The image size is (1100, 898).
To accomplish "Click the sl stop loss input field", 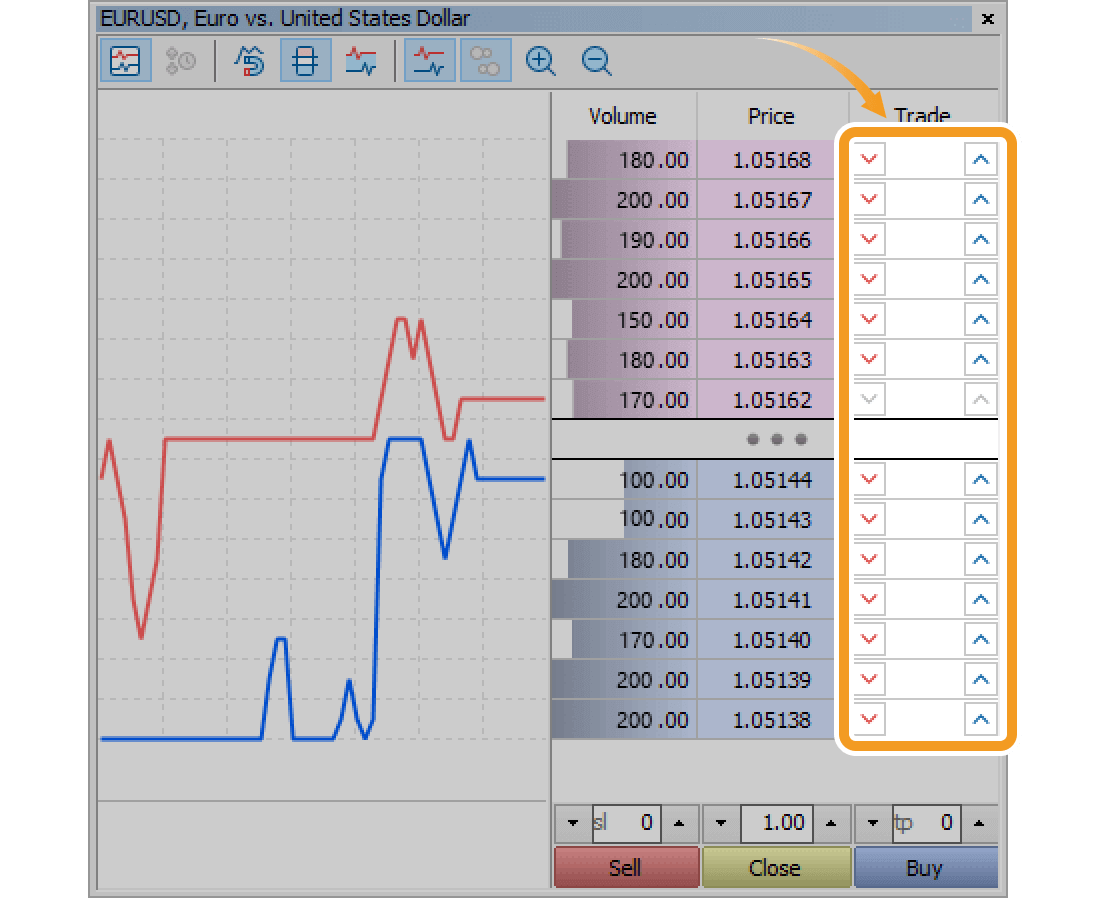I will pyautogui.click(x=627, y=823).
